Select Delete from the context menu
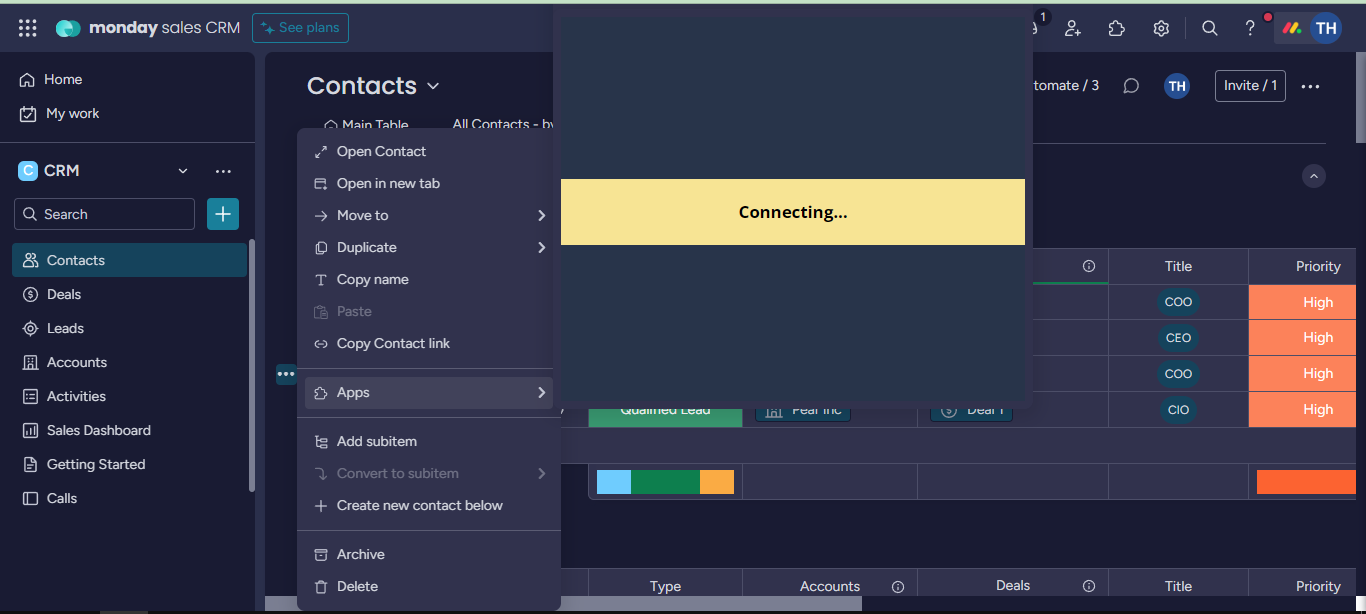1366x614 pixels. tap(357, 586)
